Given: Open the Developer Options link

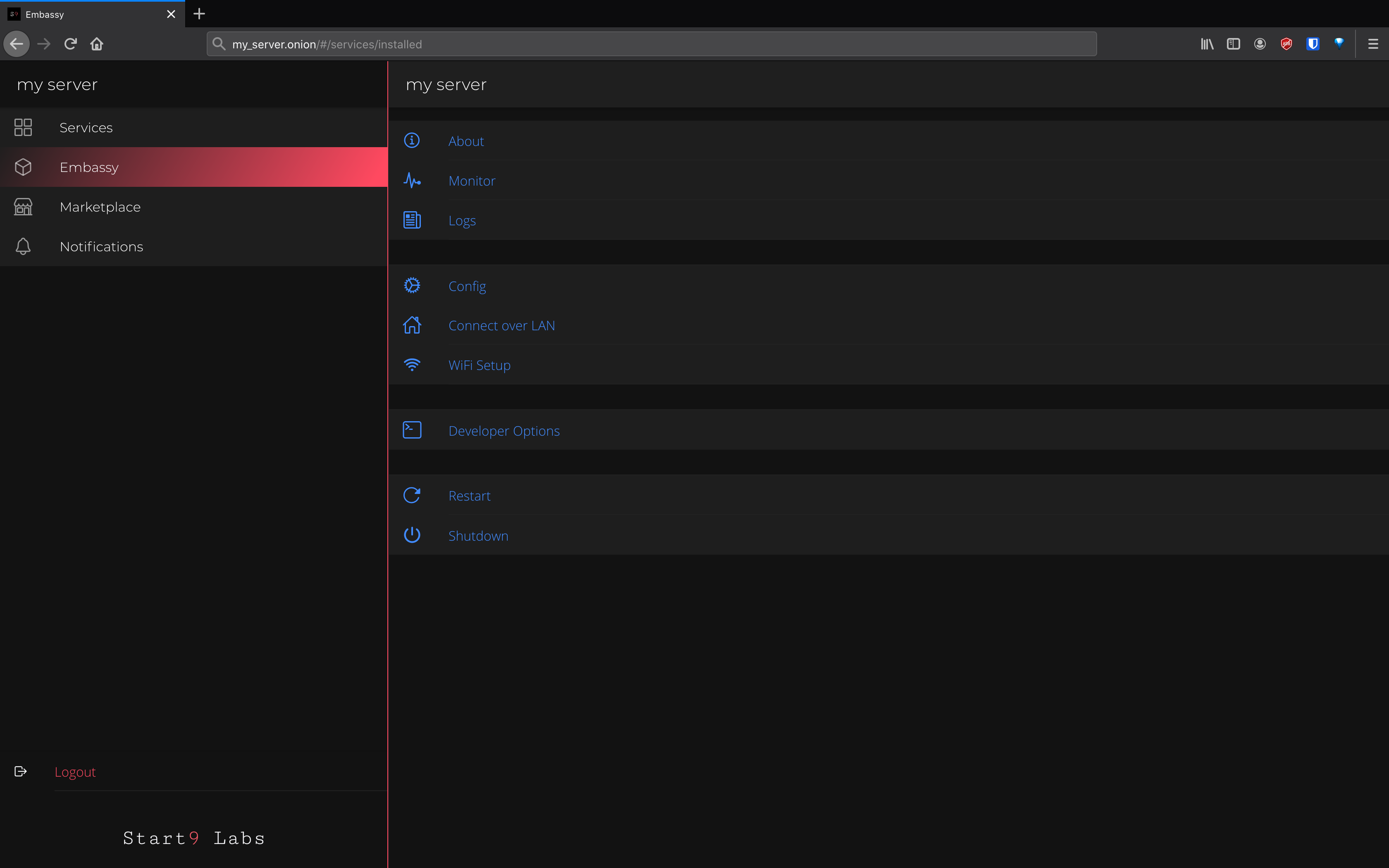Looking at the screenshot, I should coord(504,431).
